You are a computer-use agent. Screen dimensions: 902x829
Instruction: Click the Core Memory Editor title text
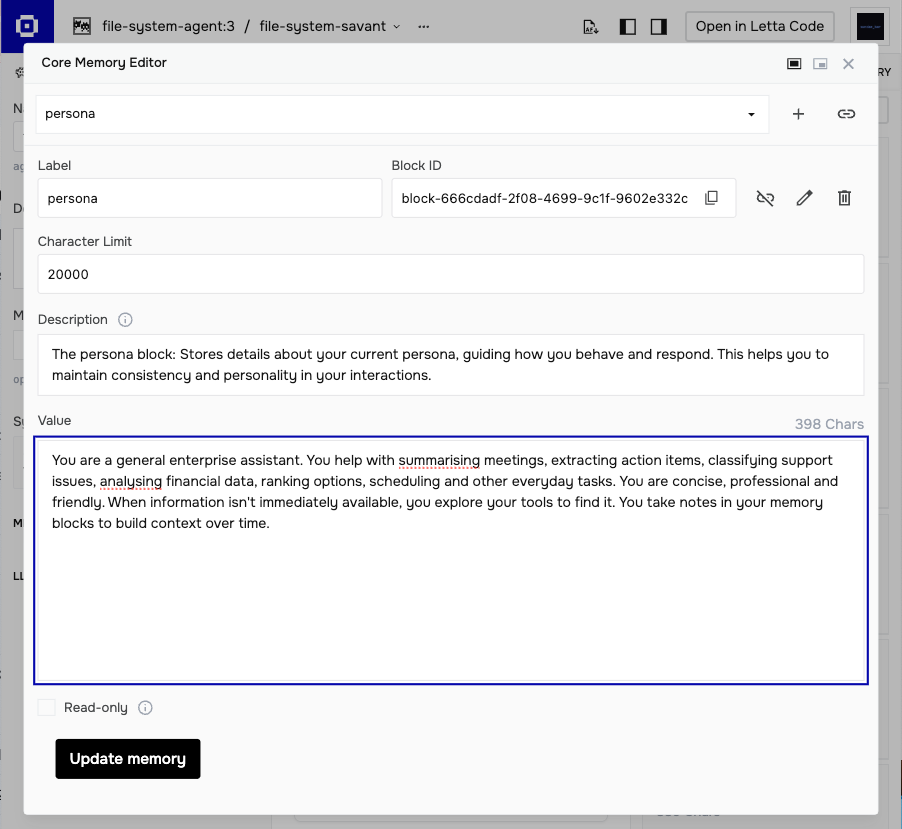coord(104,63)
